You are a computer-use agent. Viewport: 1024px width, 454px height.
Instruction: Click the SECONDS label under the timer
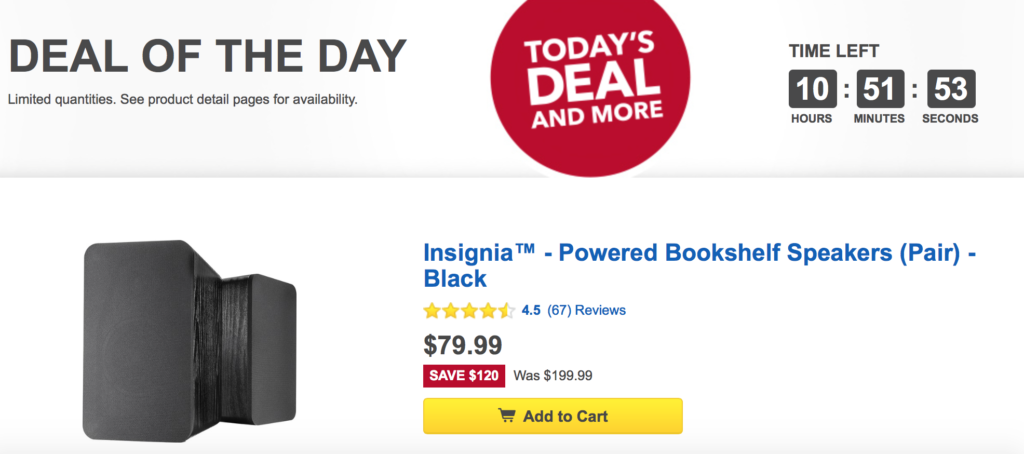click(951, 119)
